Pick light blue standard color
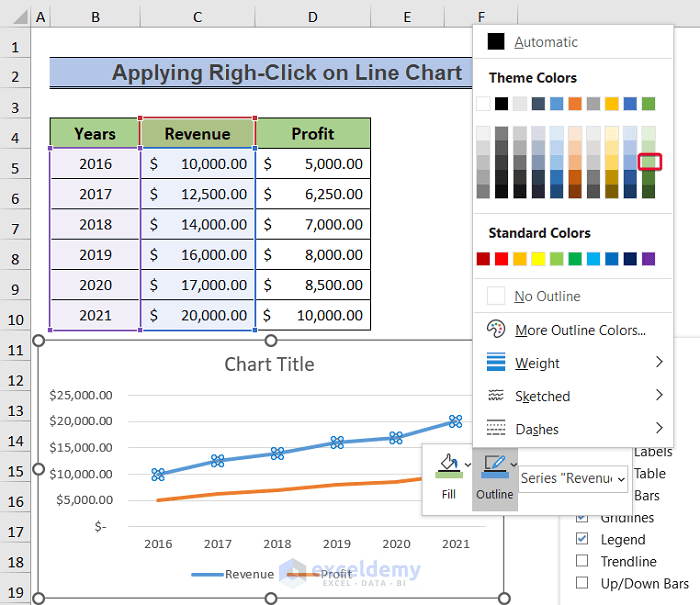This screenshot has height=605, width=700. pos(593,259)
